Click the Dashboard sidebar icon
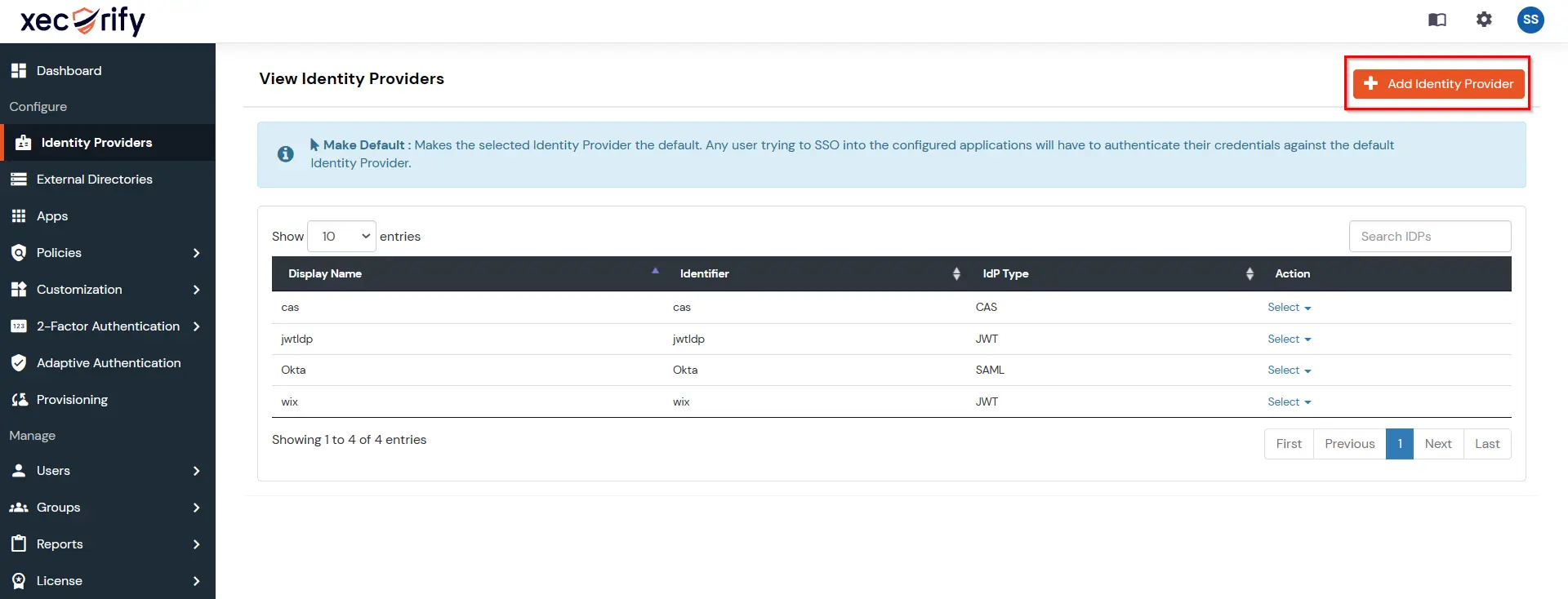The image size is (1568, 599). (19, 71)
